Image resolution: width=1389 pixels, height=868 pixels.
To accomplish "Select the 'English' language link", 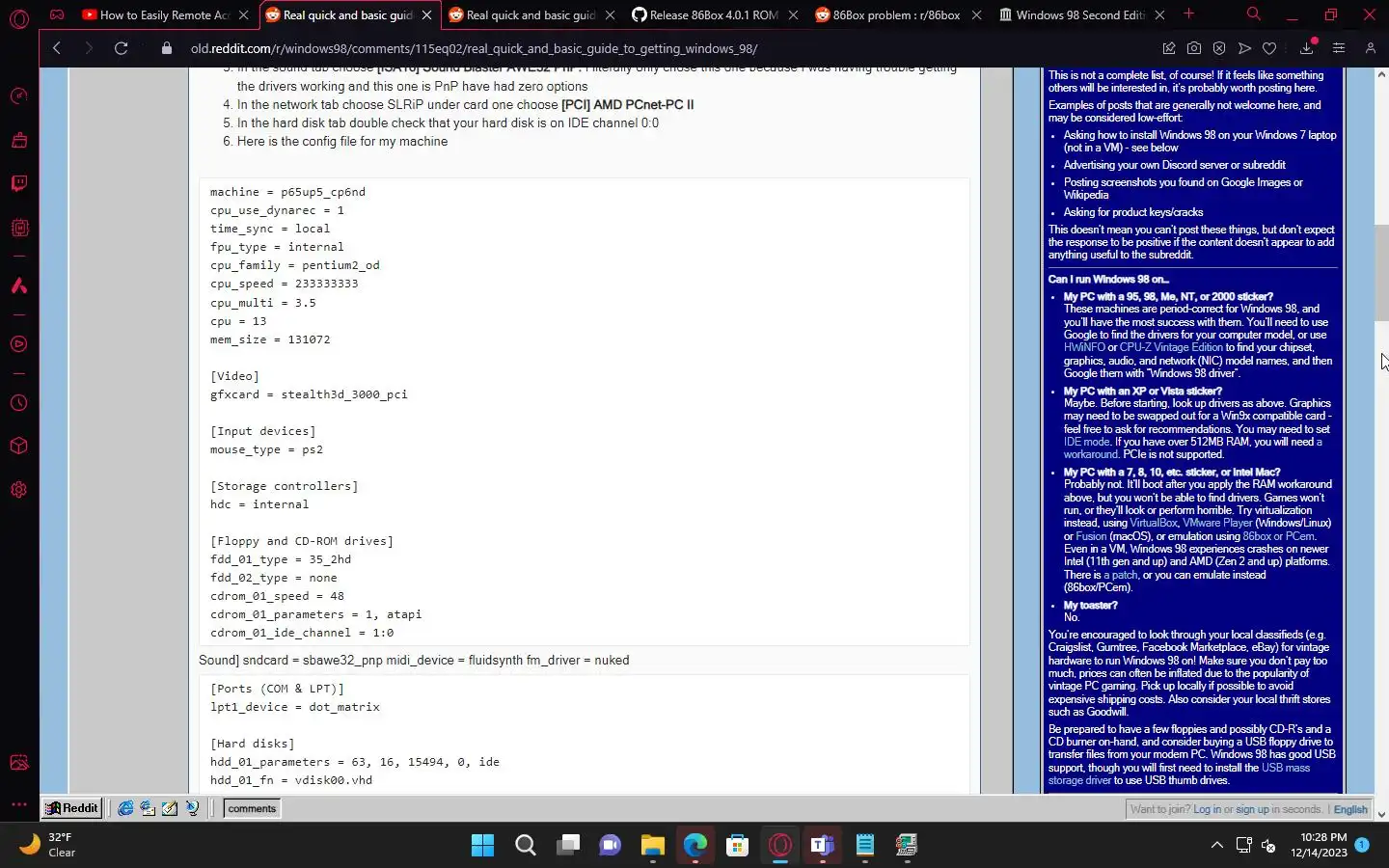I will click(1350, 809).
